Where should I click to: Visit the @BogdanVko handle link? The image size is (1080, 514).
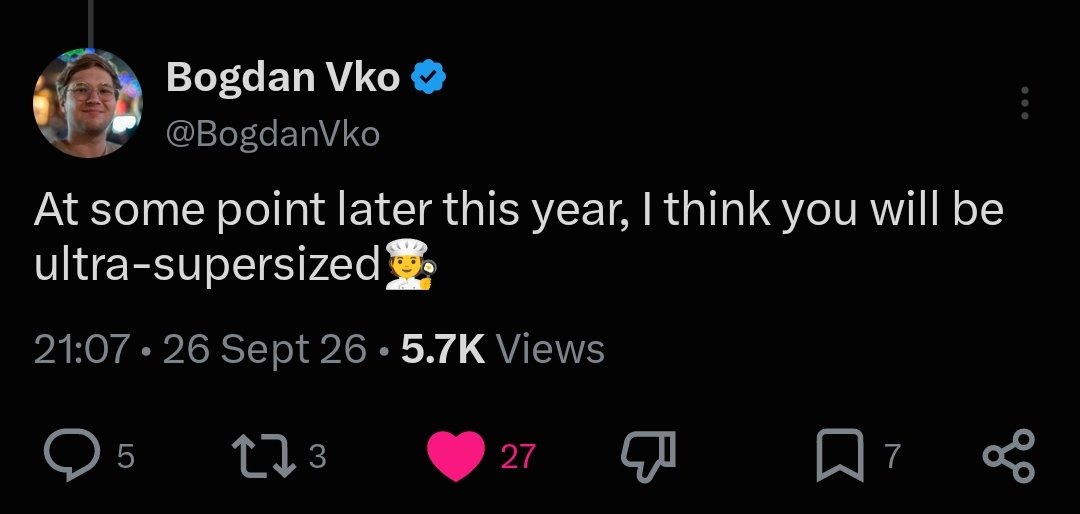273,134
